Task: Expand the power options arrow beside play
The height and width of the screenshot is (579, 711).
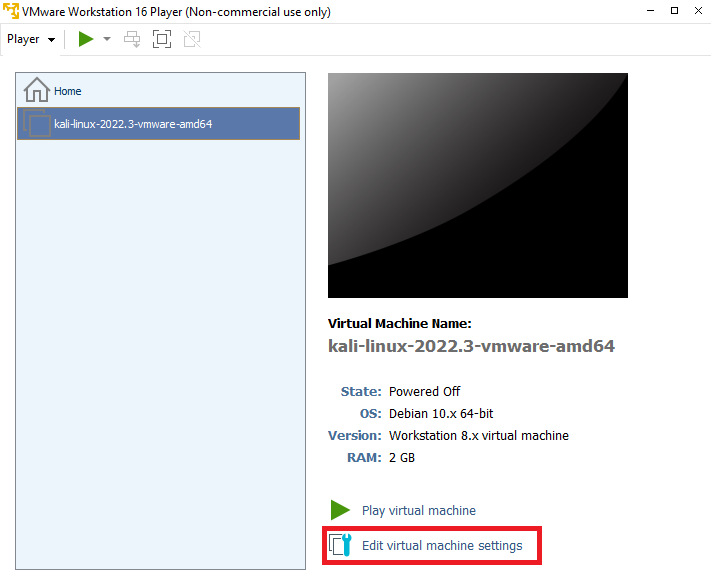Action: click(107, 39)
